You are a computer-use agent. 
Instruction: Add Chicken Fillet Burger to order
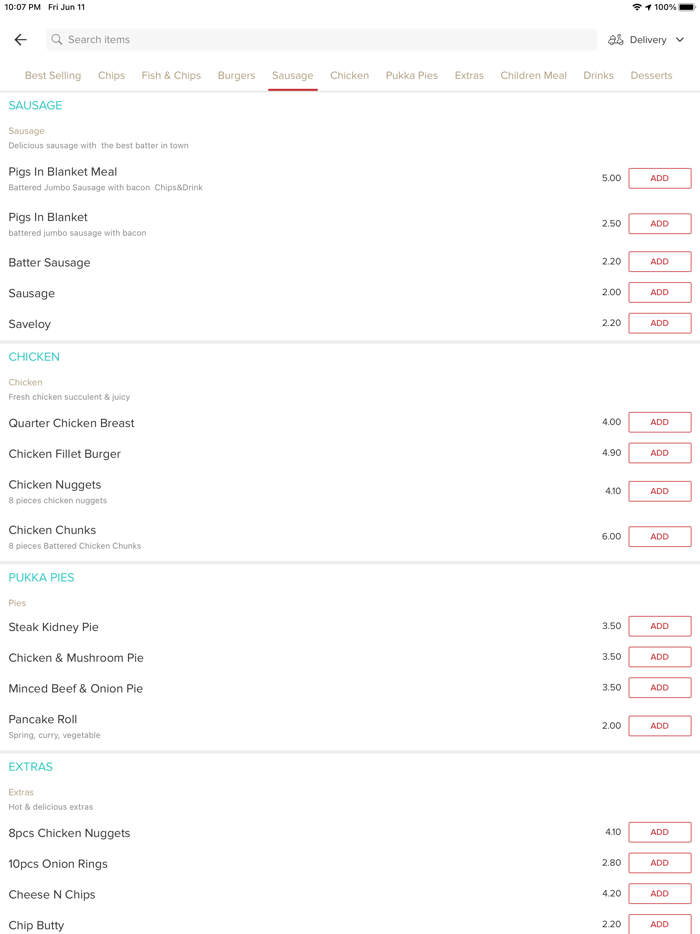pyautogui.click(x=659, y=453)
